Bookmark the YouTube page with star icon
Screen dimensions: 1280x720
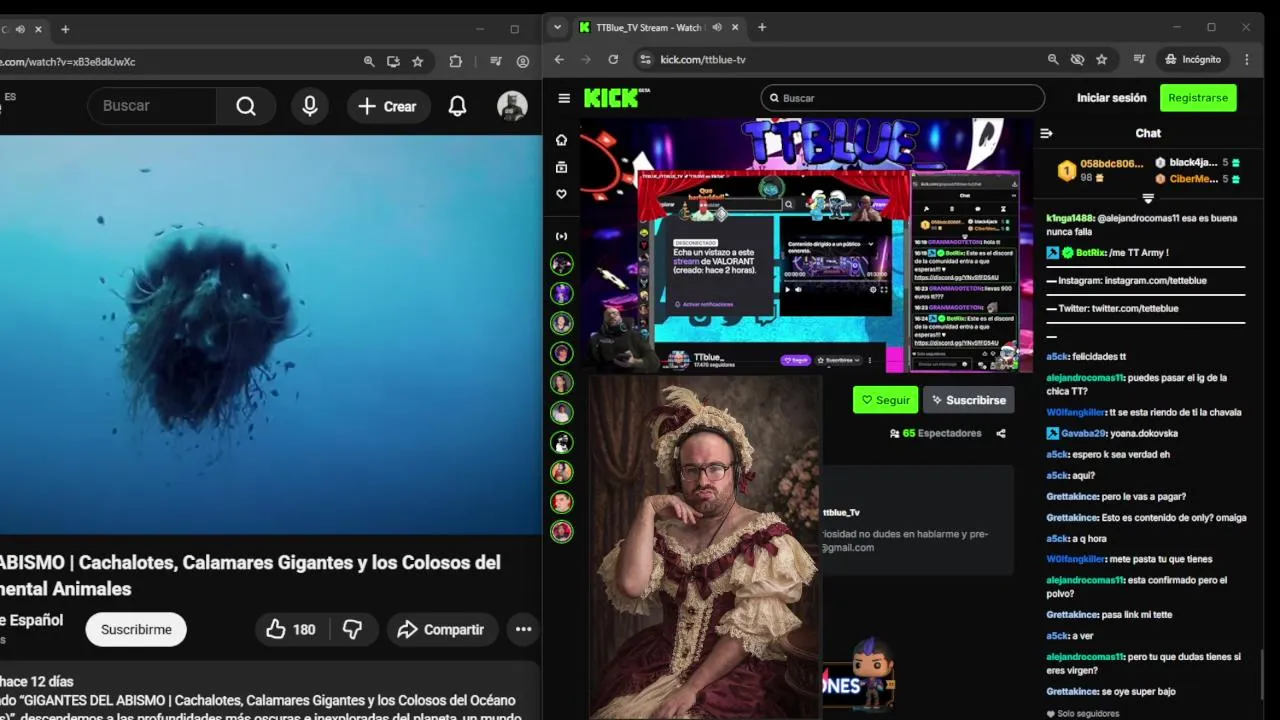click(x=418, y=62)
